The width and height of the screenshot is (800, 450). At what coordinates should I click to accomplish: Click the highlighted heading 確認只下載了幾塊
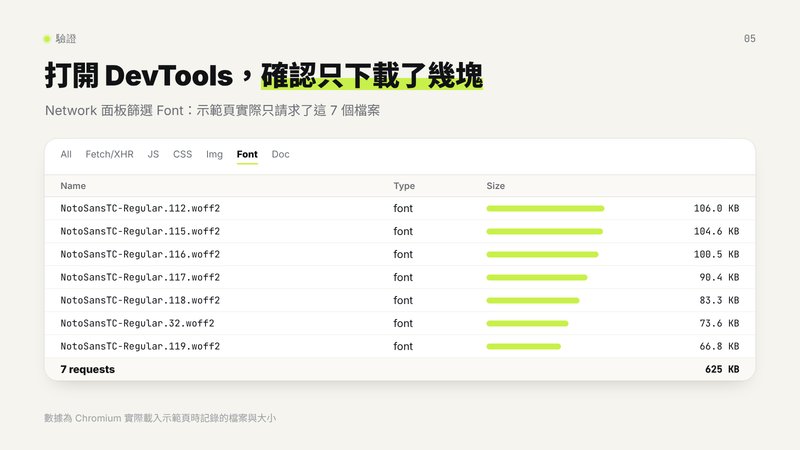pos(371,76)
